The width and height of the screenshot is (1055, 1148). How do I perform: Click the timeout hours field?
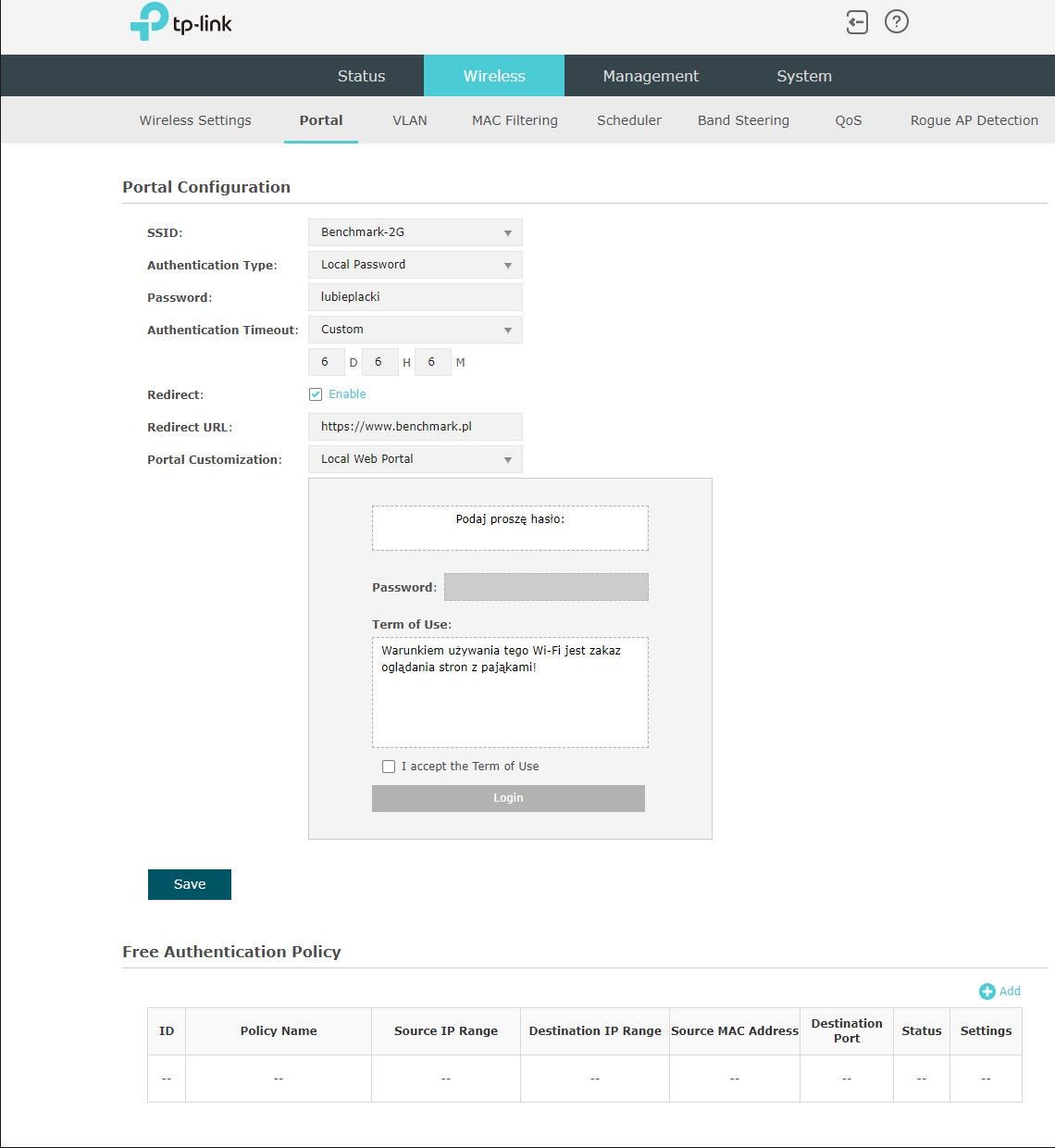click(380, 362)
